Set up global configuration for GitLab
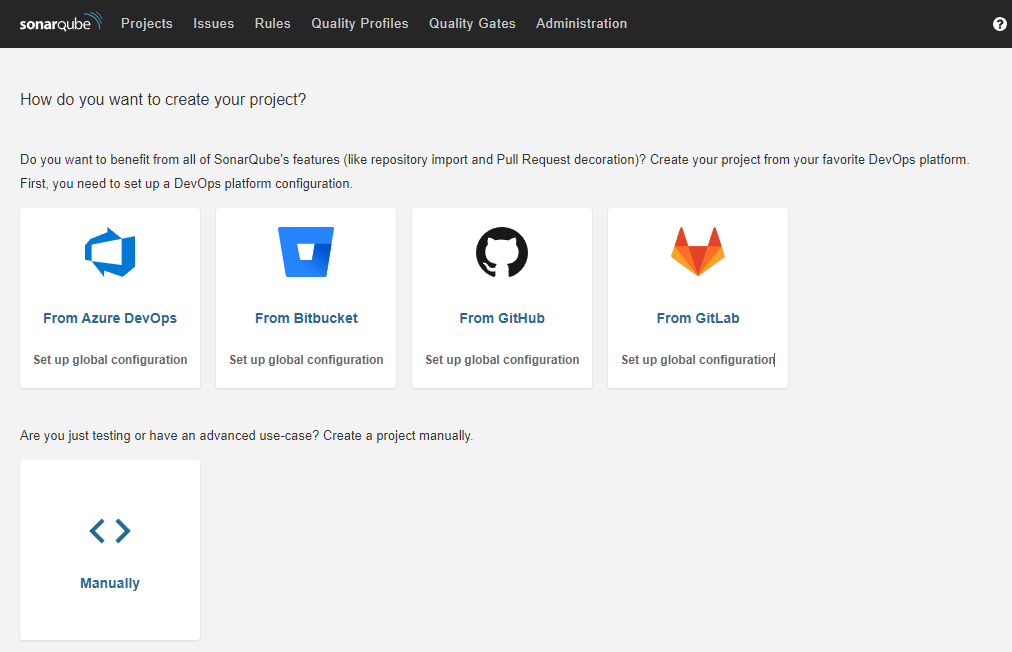Image resolution: width=1012 pixels, height=652 pixels. pyautogui.click(x=698, y=360)
